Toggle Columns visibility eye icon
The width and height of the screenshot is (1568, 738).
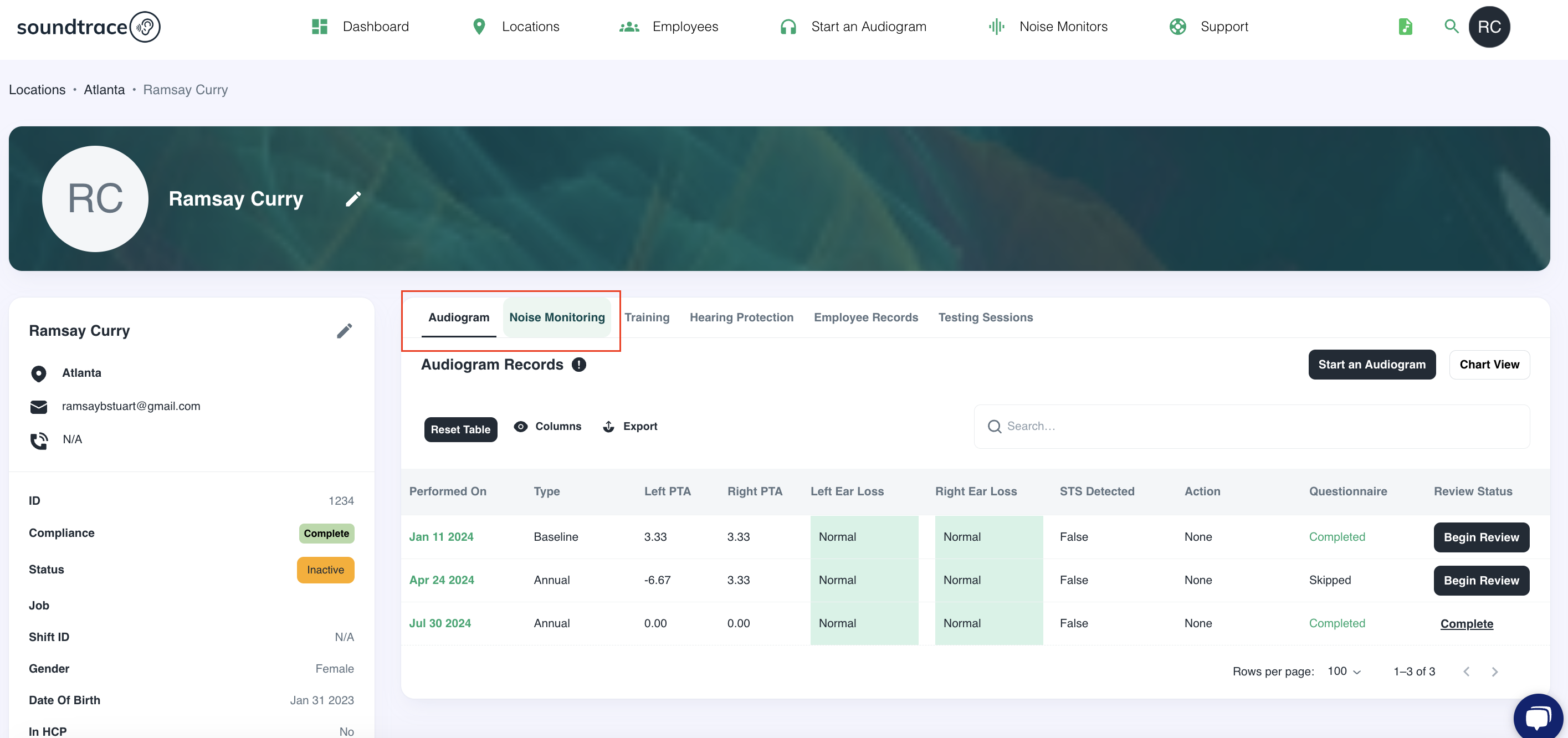click(x=520, y=426)
